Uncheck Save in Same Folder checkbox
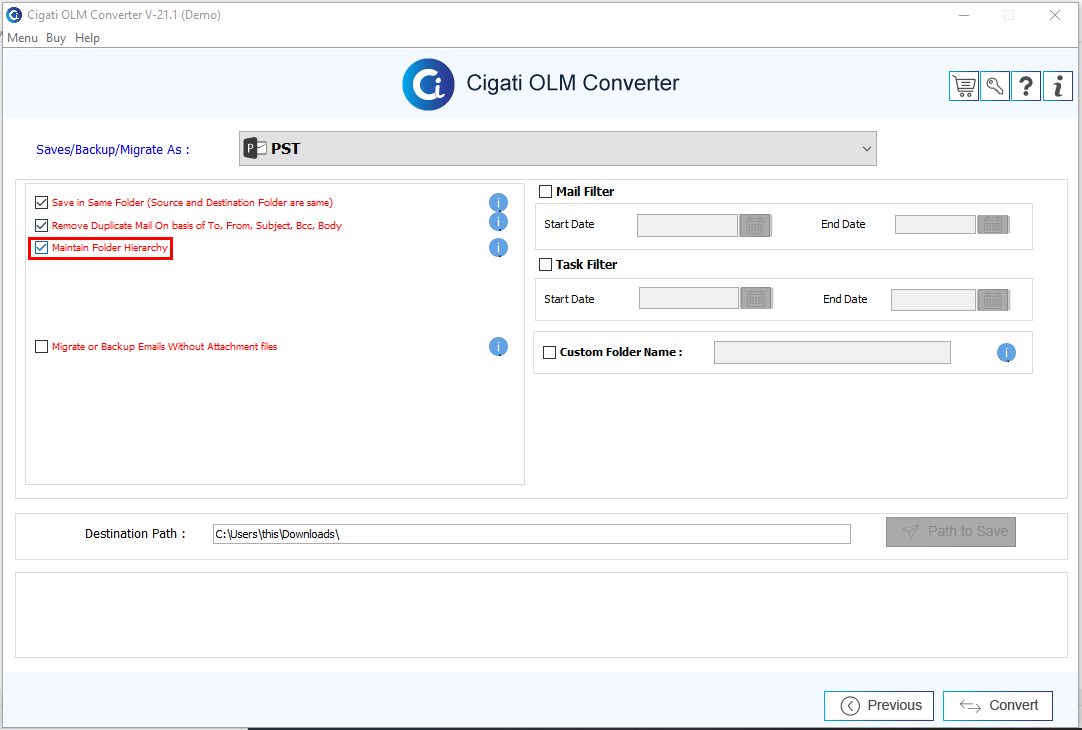Screen dimensions: 1082x730 (x=41, y=203)
